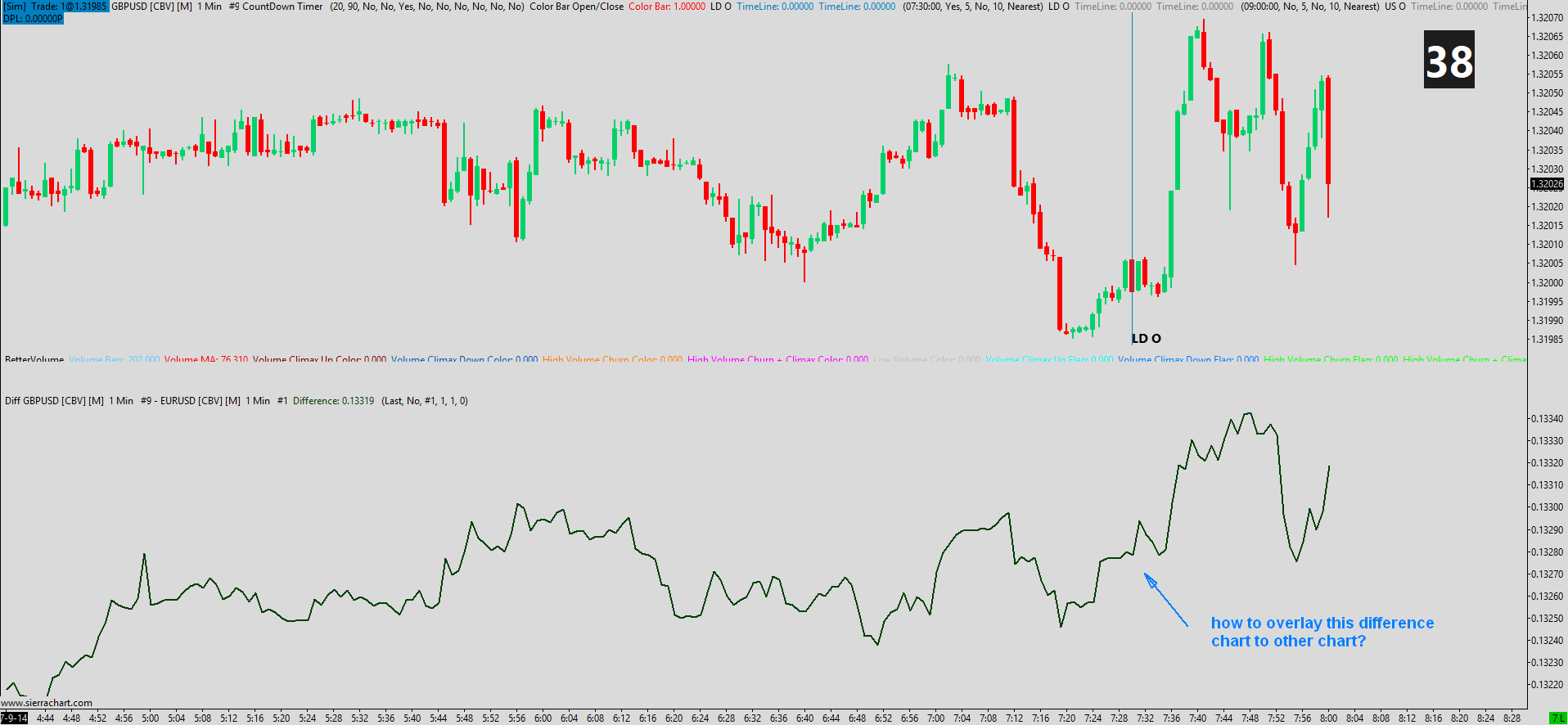Screen dimensions: 1568x725
Task: Select the 1.32040 price axis label
Action: [1547, 131]
